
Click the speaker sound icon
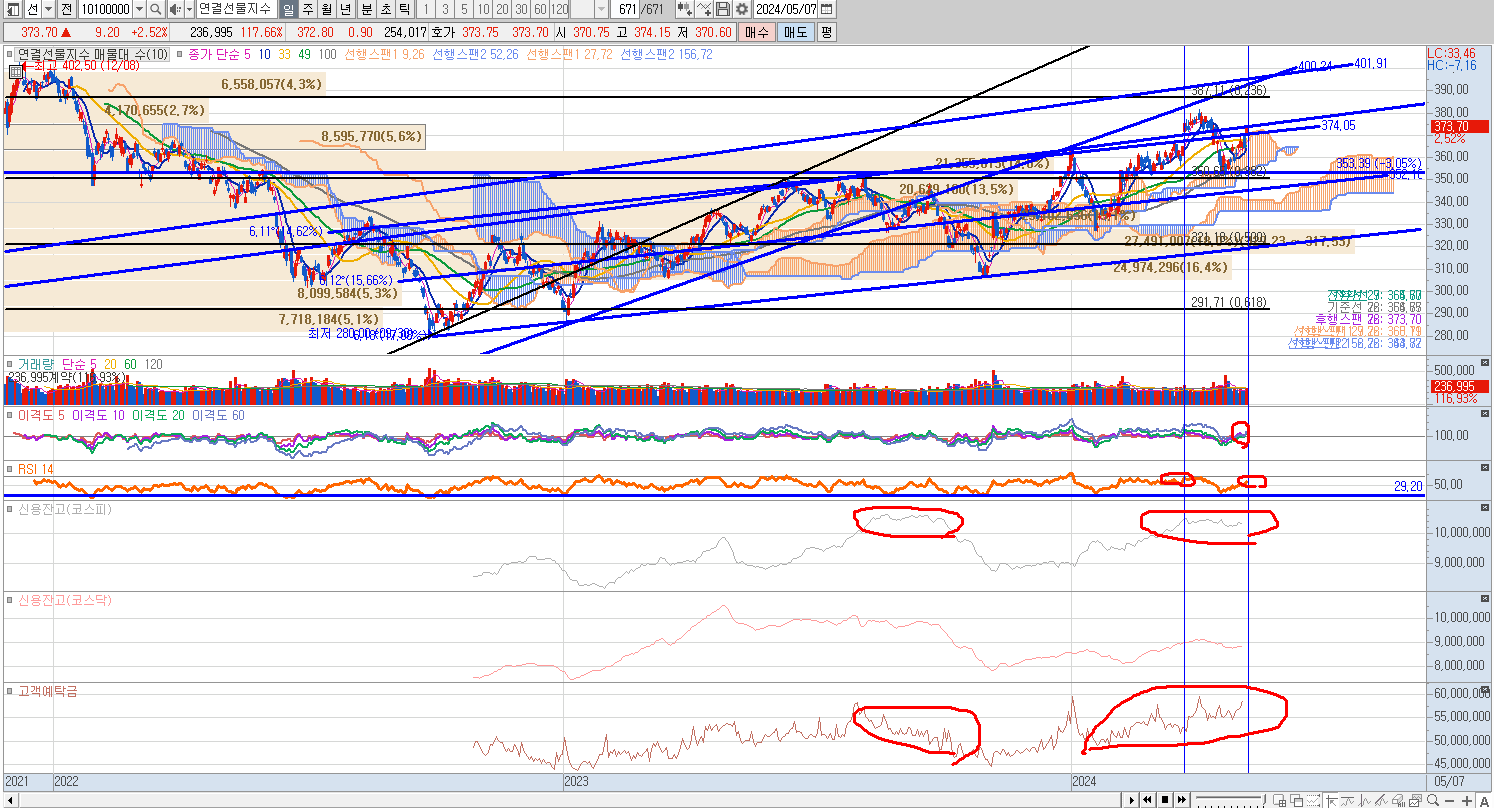click(x=175, y=9)
